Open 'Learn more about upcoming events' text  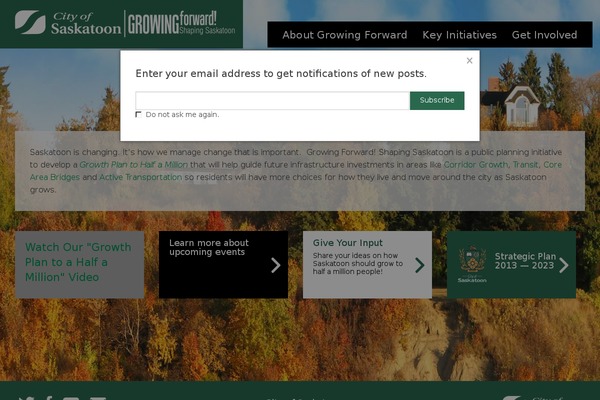click(x=209, y=247)
